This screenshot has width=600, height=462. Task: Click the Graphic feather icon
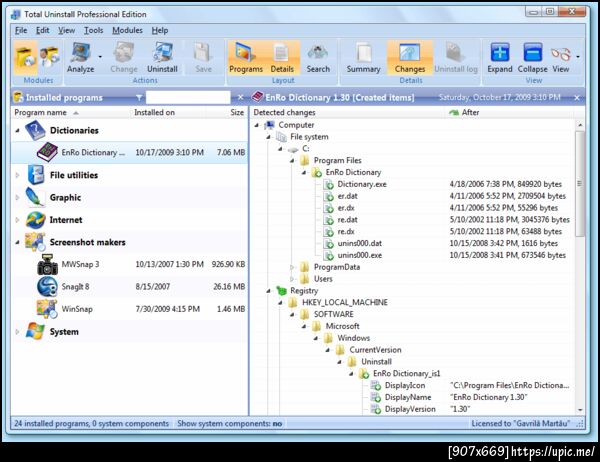click(35, 198)
